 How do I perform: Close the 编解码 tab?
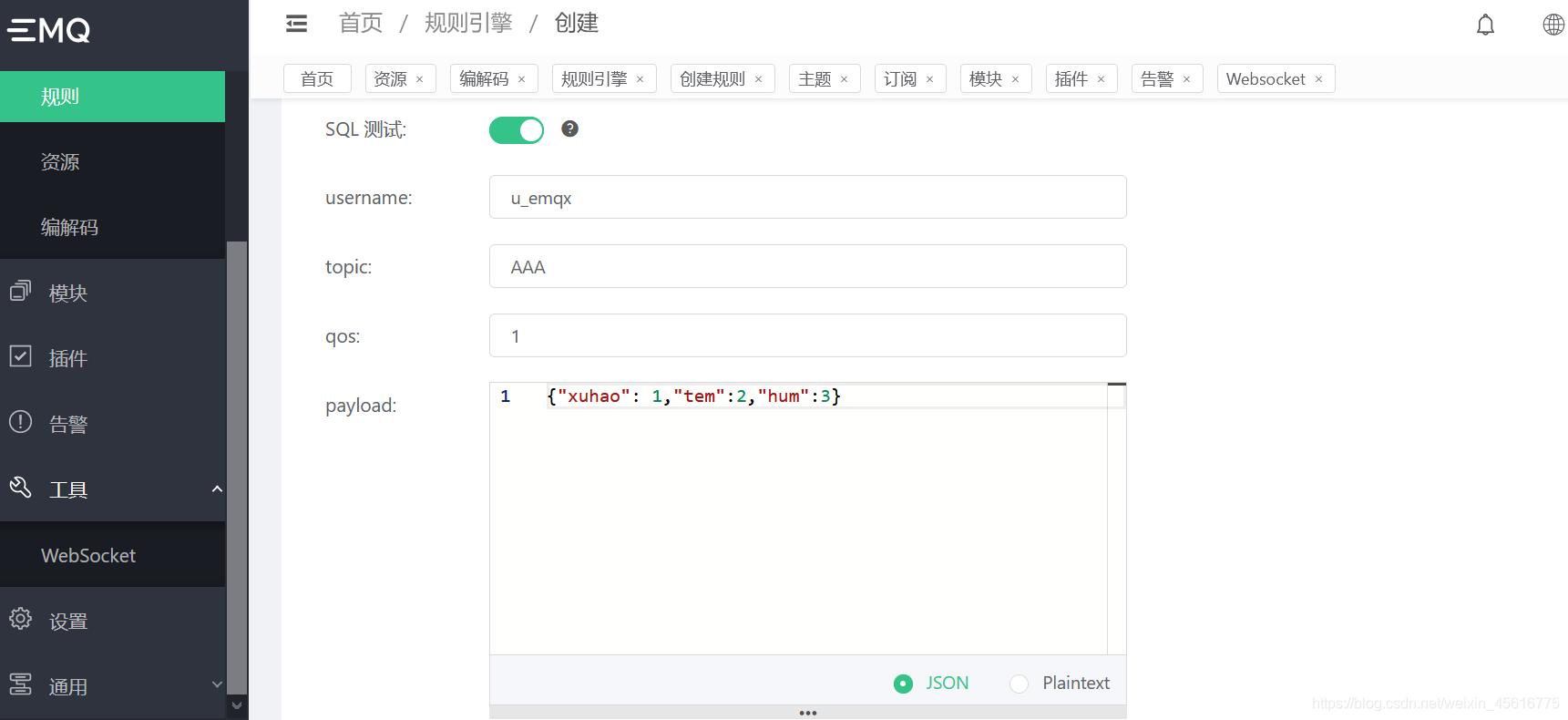(522, 79)
